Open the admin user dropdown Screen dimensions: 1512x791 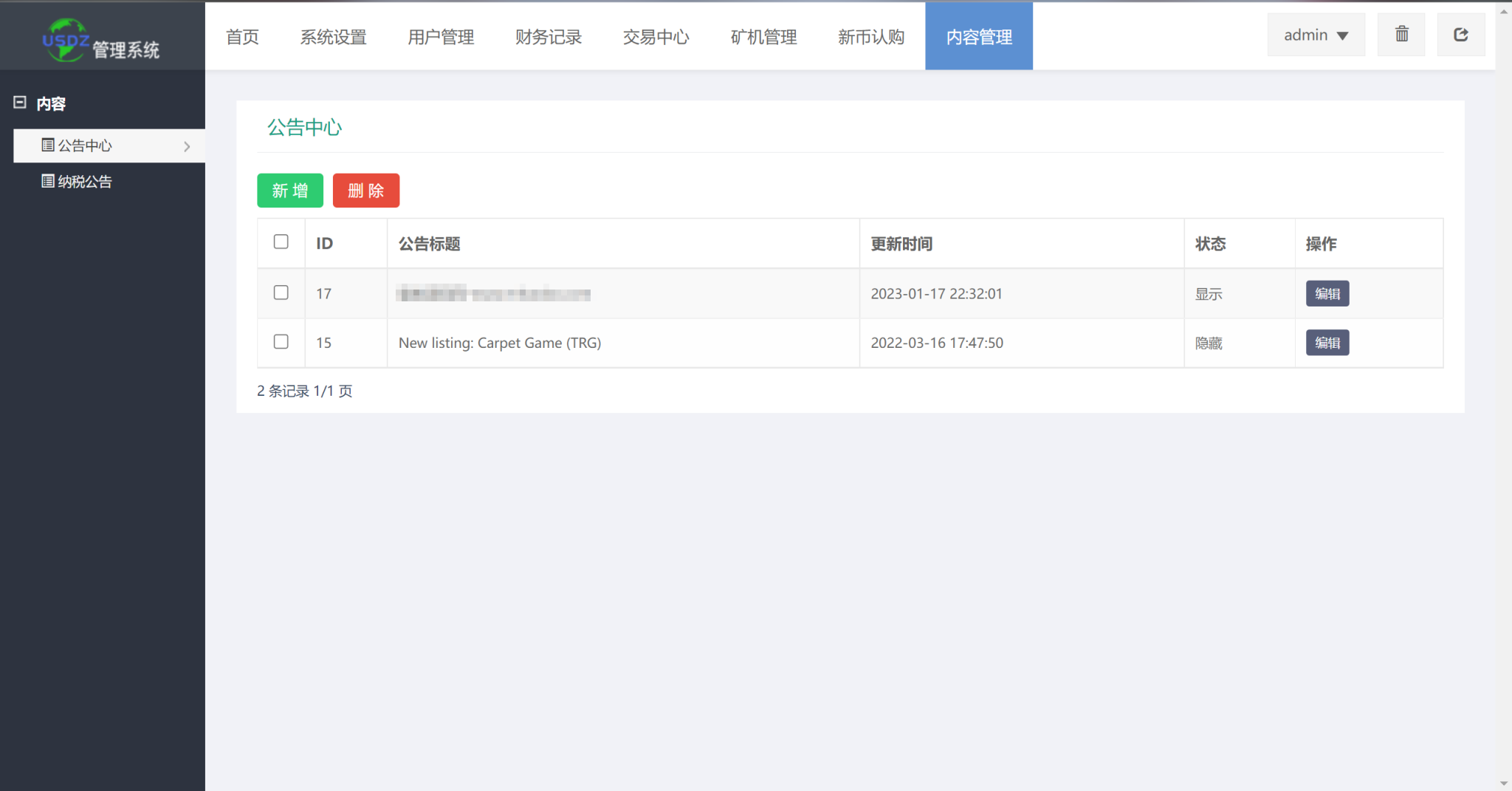click(x=1316, y=35)
